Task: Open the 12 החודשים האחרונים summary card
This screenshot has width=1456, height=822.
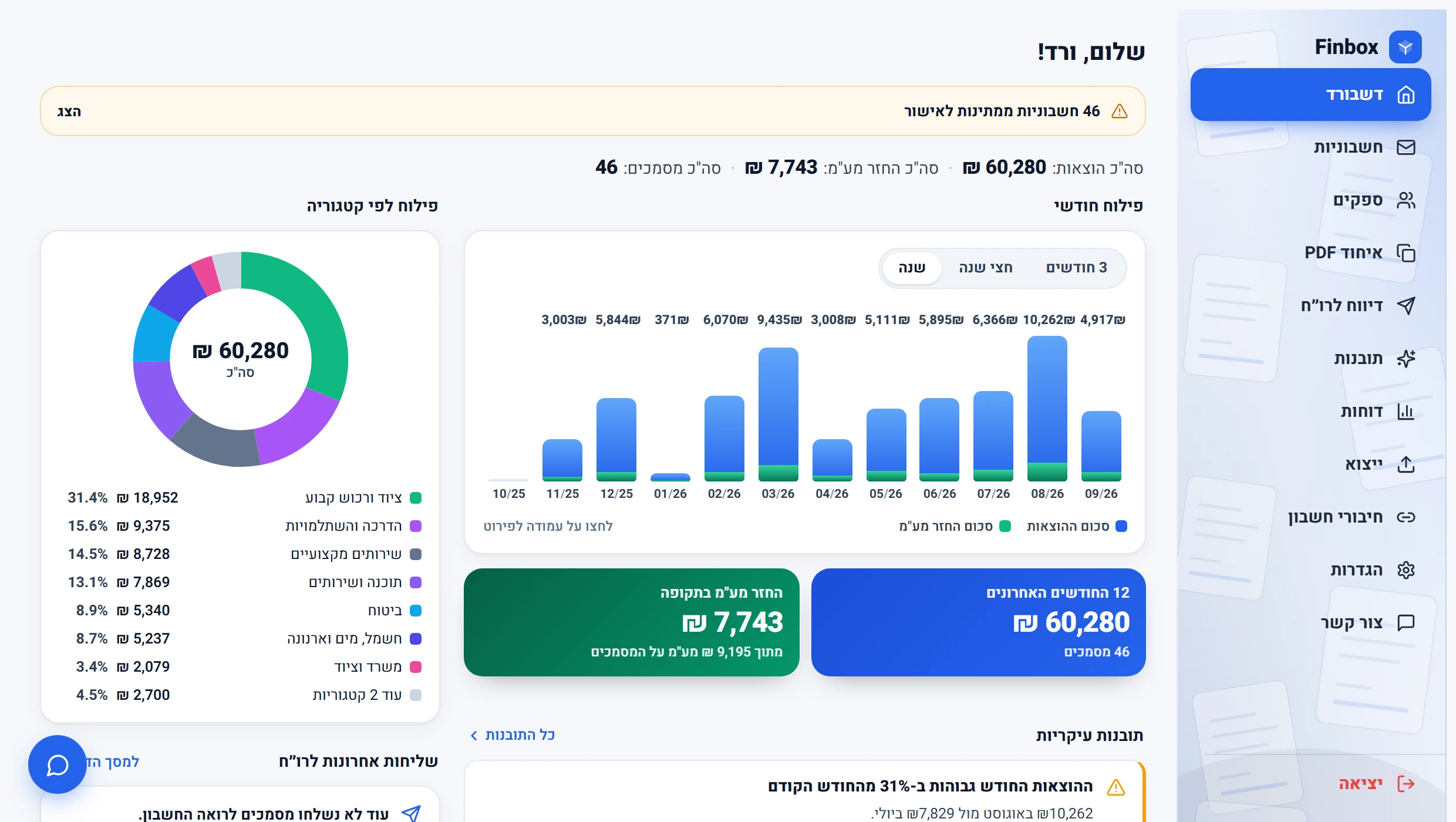Action: point(978,622)
